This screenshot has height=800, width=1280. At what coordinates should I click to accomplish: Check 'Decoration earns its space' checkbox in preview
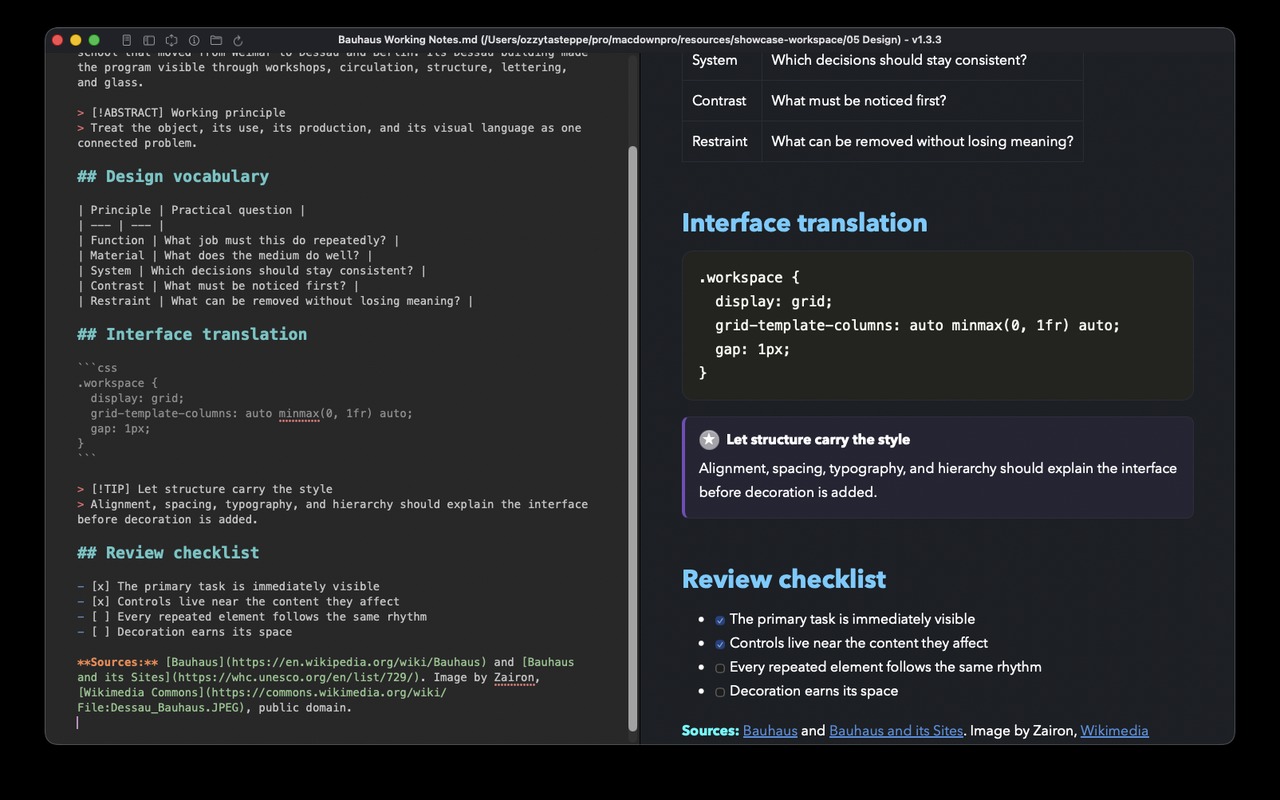click(x=720, y=692)
